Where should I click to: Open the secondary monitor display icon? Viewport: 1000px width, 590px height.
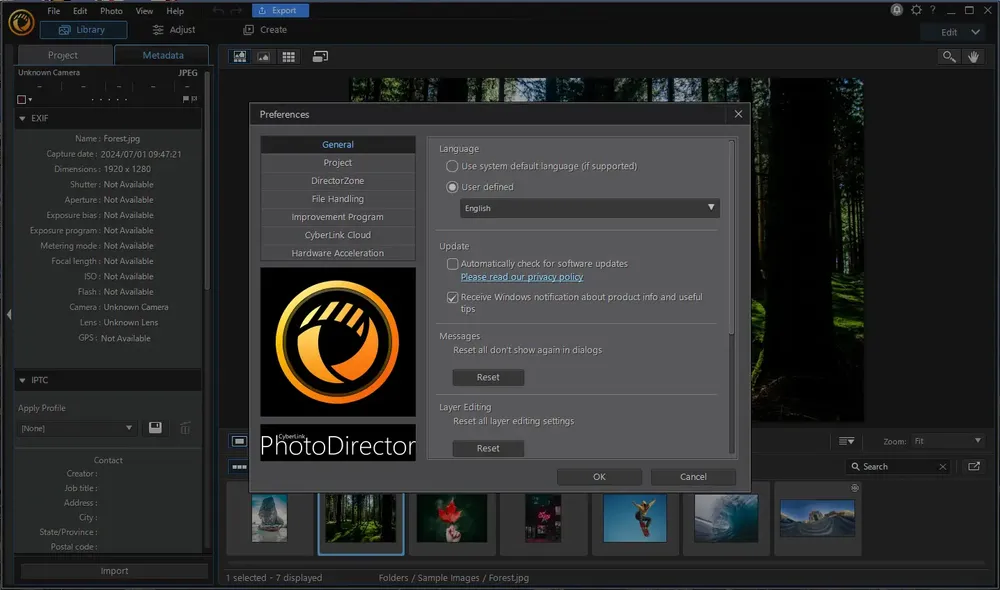pyautogui.click(x=320, y=57)
